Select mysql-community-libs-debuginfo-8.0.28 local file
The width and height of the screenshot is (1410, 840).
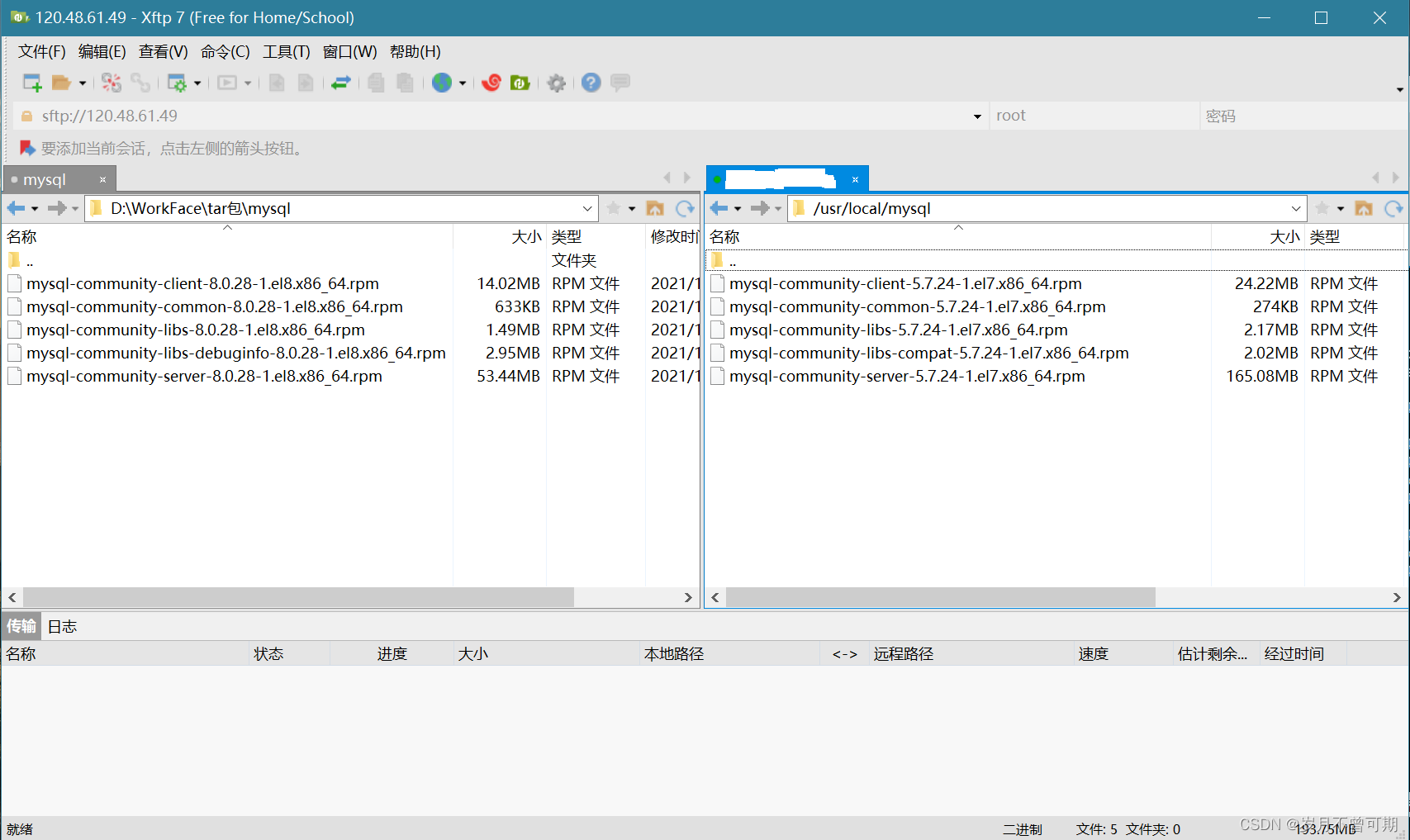(x=235, y=353)
